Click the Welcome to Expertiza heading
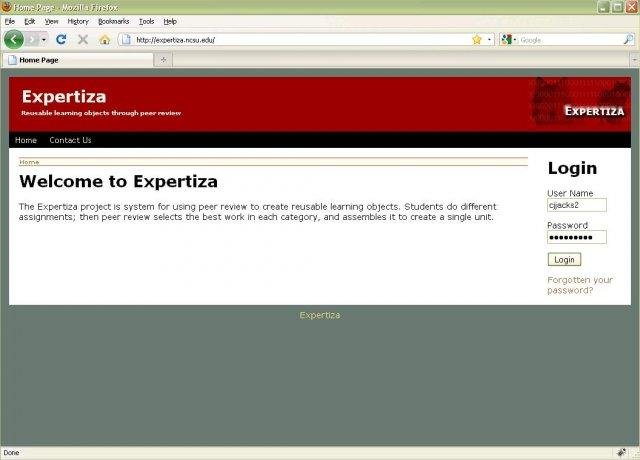This screenshot has width=640, height=460. point(118,182)
